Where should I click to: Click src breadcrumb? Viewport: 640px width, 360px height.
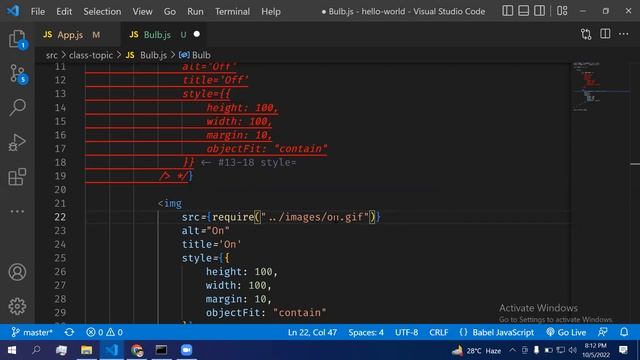51,55
